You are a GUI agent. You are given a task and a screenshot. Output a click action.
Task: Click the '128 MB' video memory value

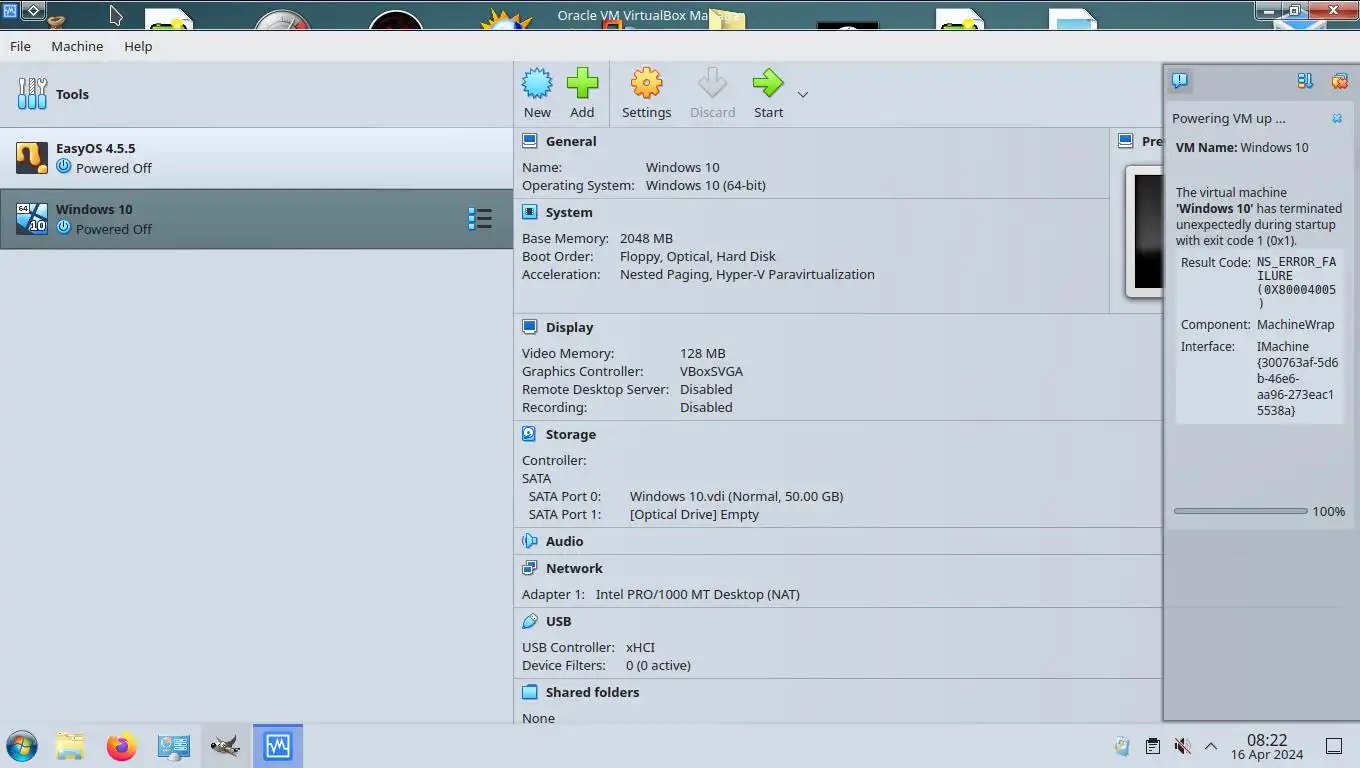tap(702, 353)
